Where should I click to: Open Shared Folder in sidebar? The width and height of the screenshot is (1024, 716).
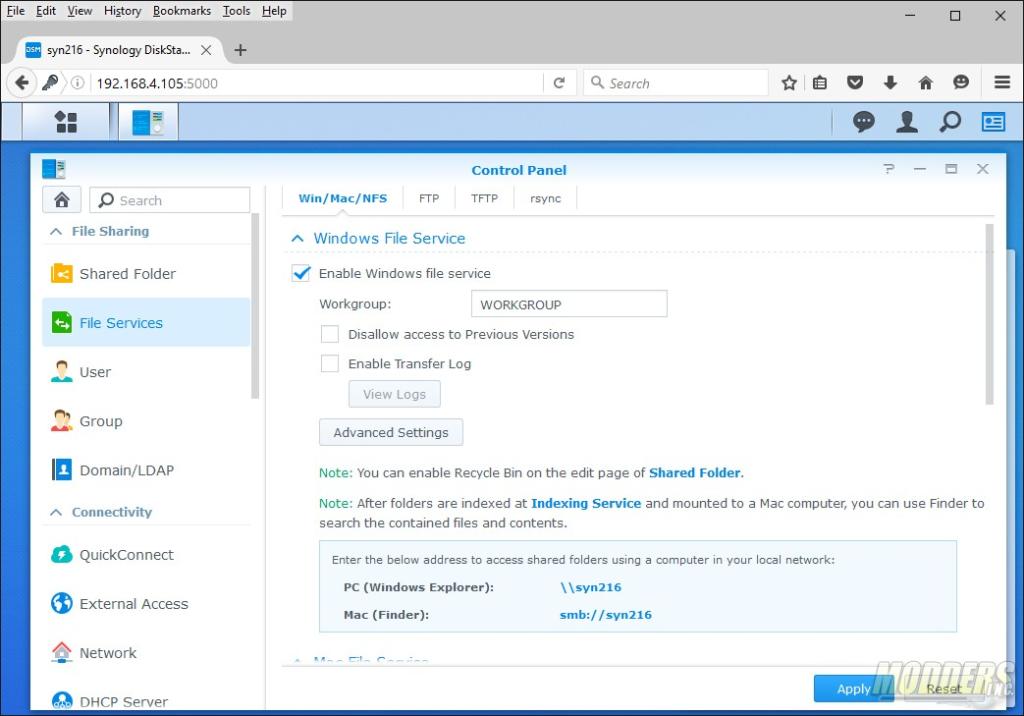click(127, 274)
